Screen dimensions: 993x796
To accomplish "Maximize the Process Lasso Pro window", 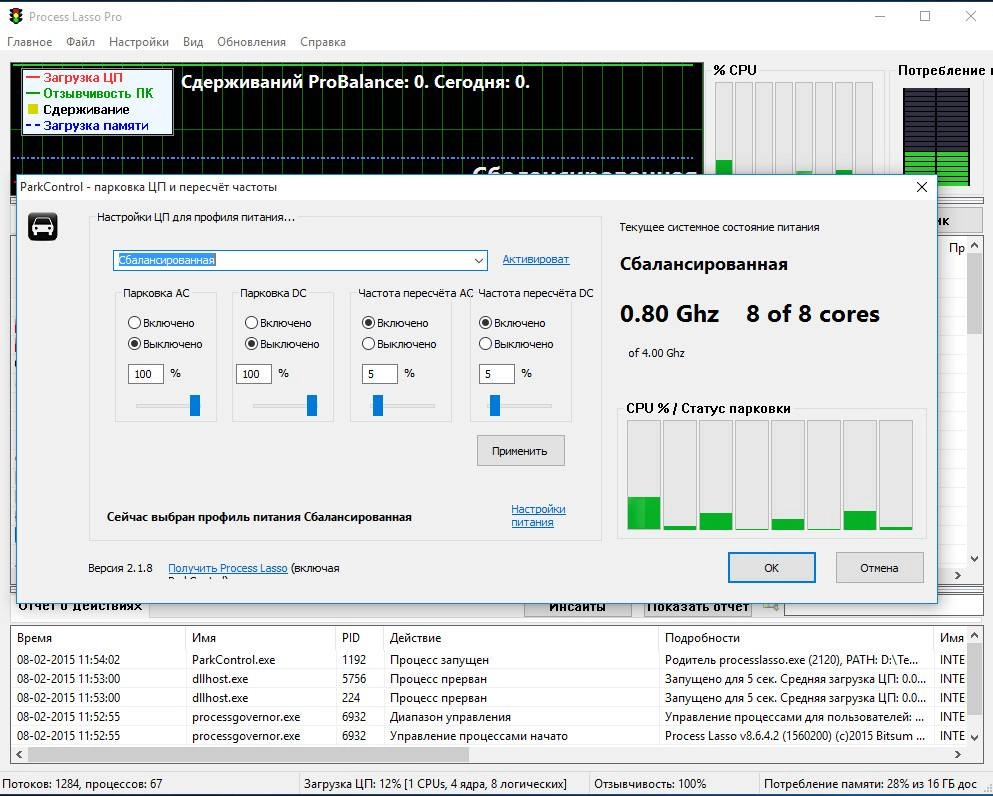I will (x=925, y=16).
